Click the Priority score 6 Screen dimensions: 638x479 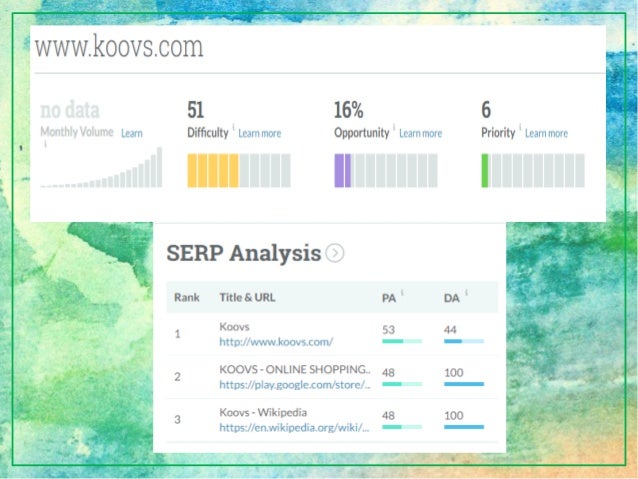click(x=486, y=110)
